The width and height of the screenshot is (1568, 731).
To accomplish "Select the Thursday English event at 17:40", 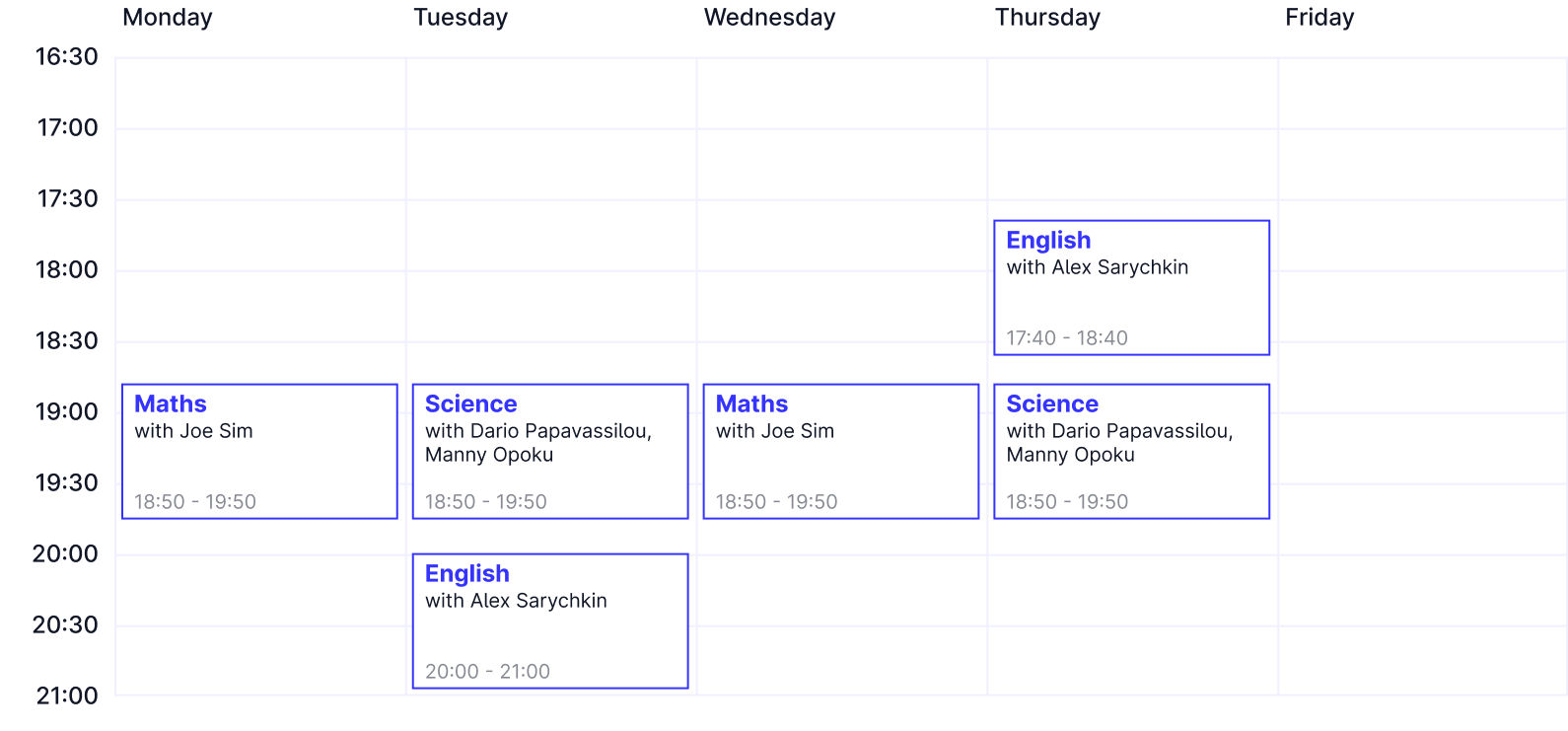I will click(1131, 287).
